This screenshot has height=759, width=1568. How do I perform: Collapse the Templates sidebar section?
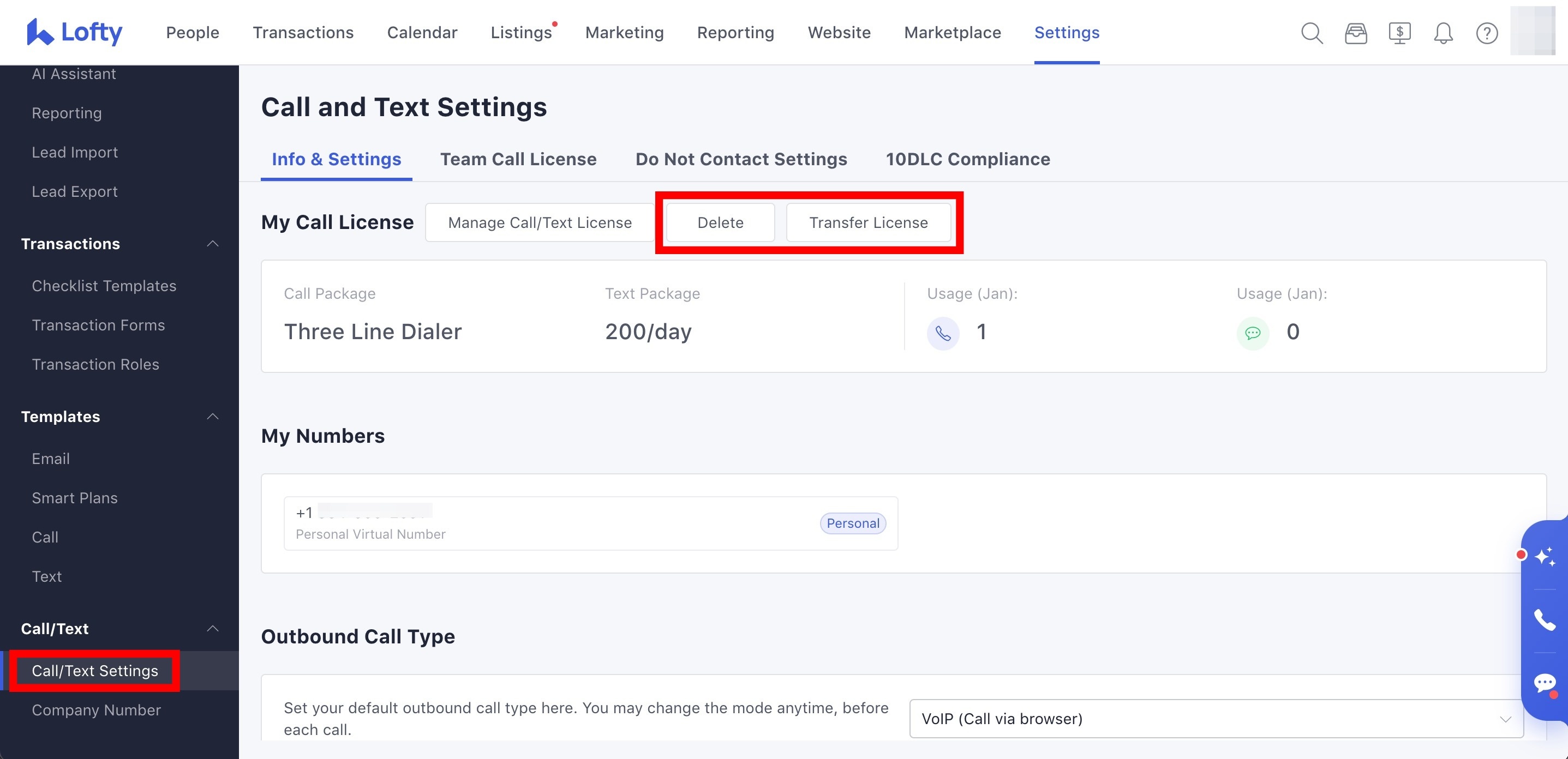(212, 417)
